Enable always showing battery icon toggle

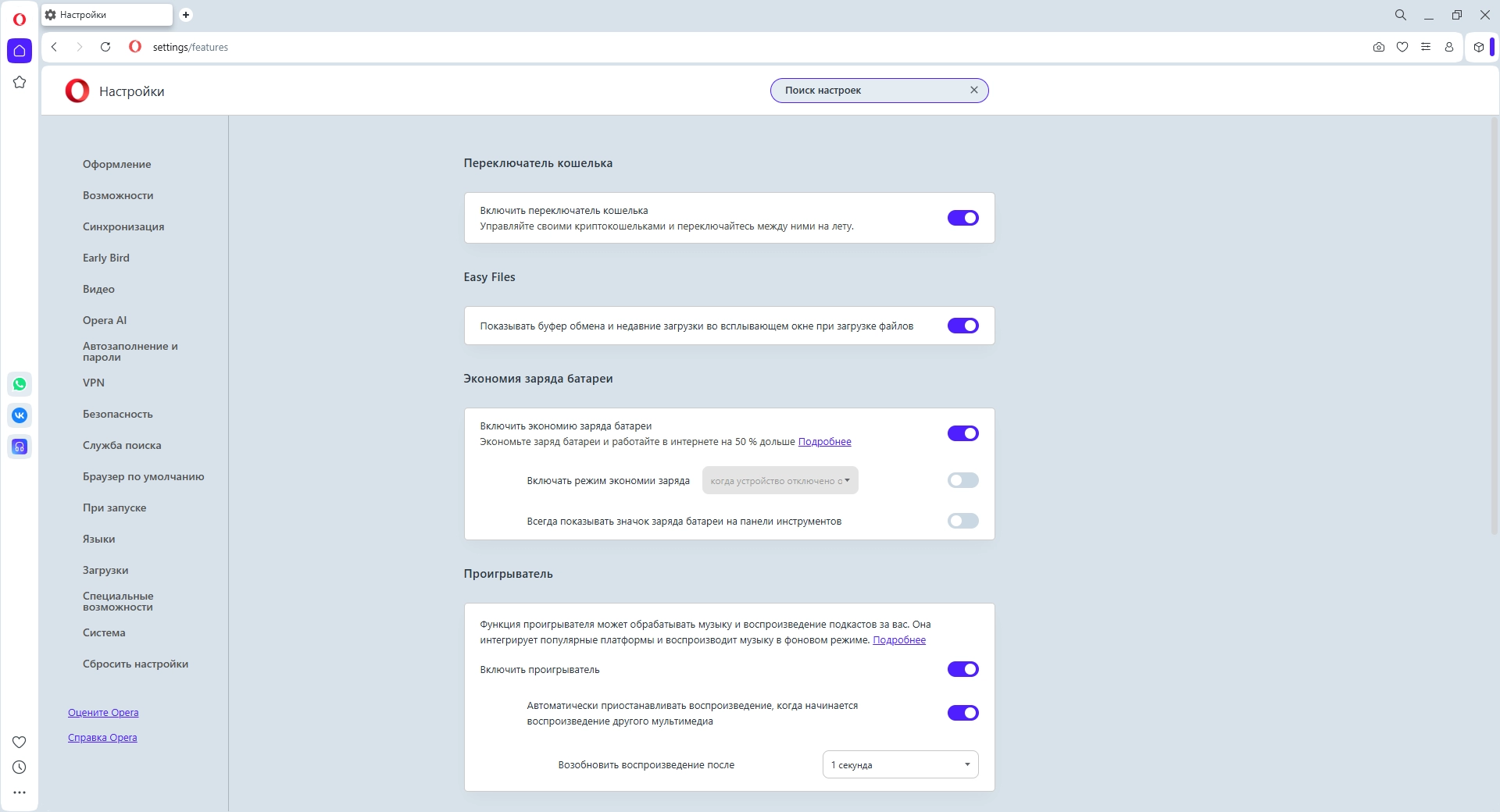pos(962,521)
